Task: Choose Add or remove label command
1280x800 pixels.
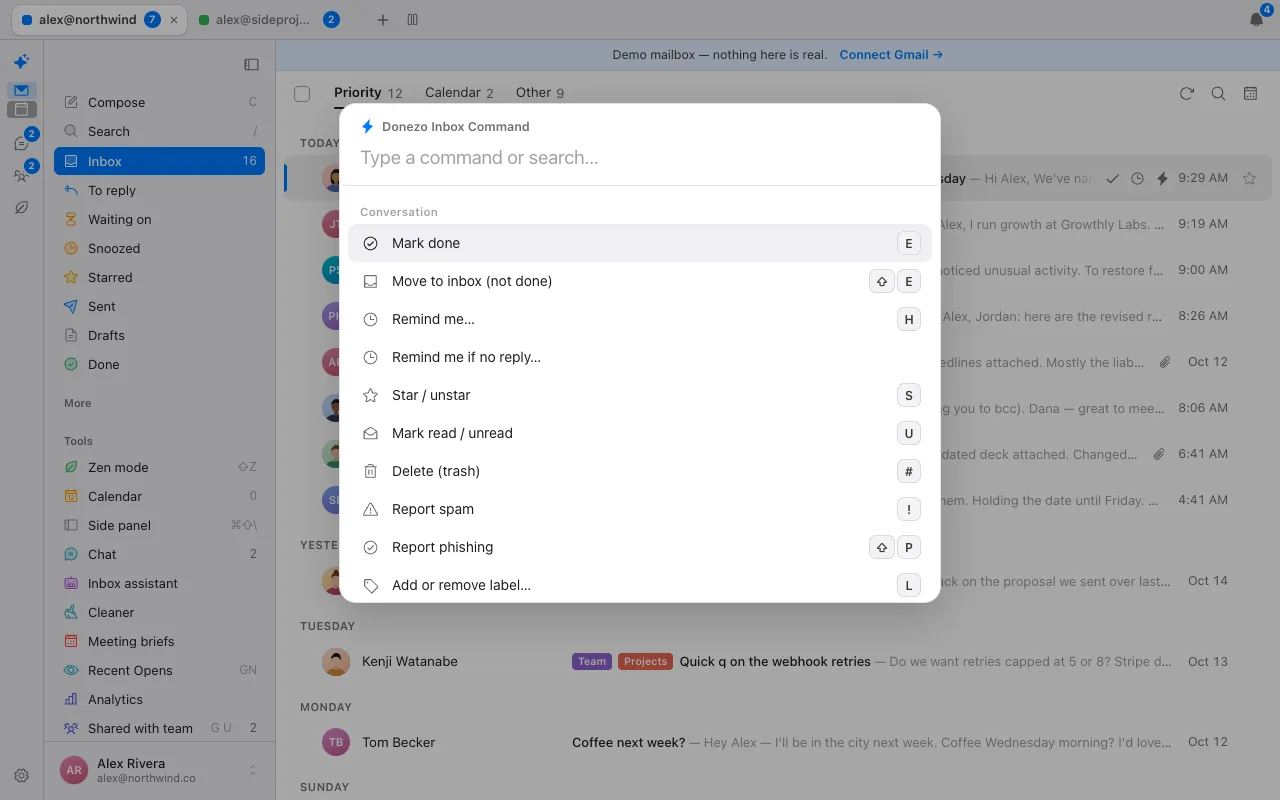Action: coord(640,585)
